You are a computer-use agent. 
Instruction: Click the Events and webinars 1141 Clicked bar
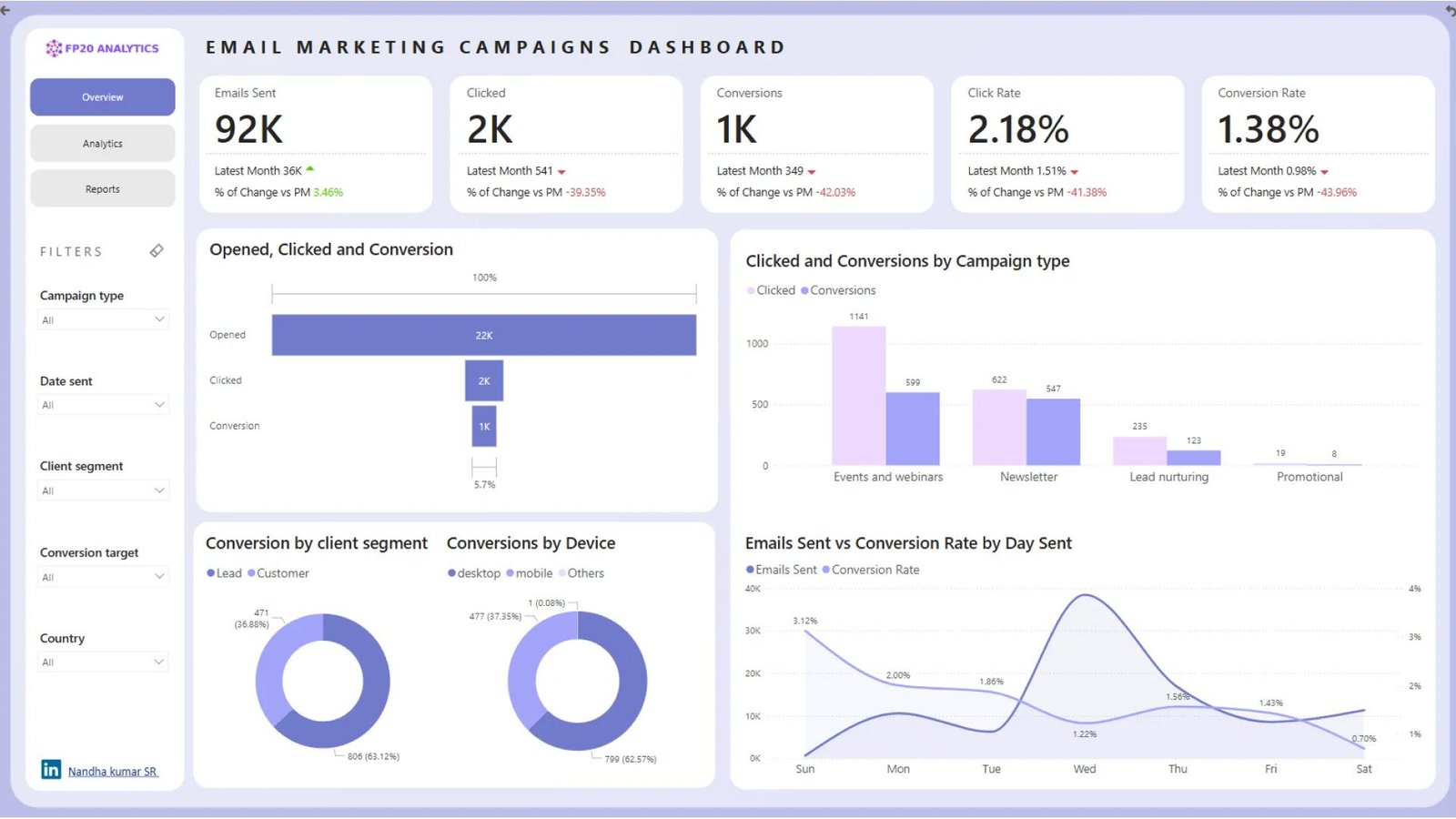(859, 396)
